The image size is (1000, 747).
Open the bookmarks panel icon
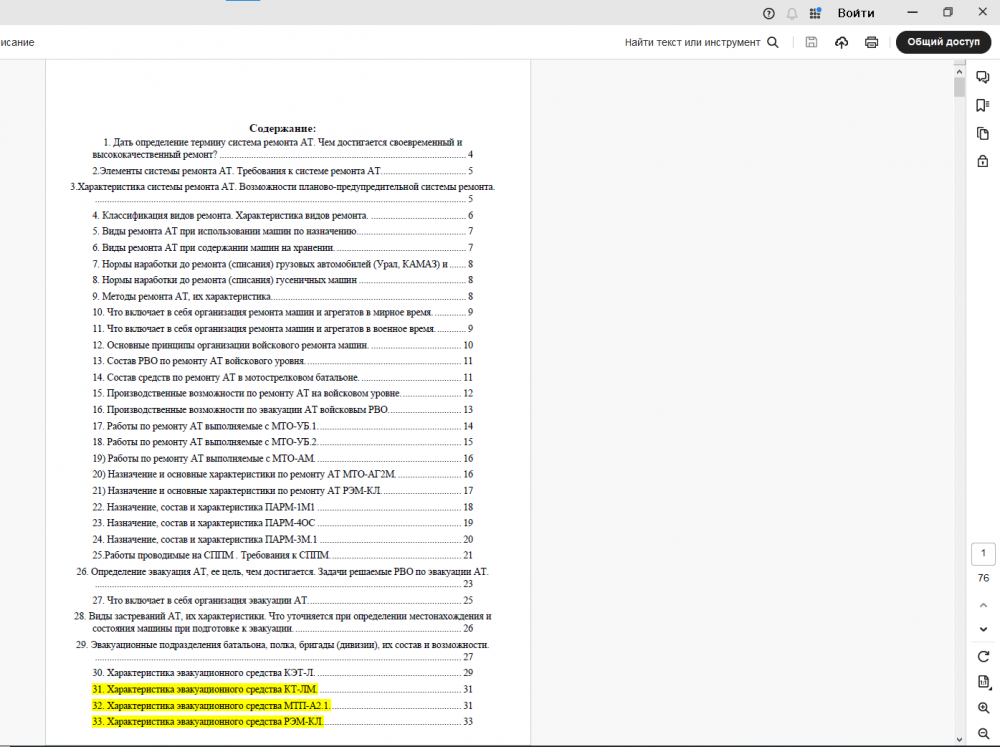click(x=983, y=105)
